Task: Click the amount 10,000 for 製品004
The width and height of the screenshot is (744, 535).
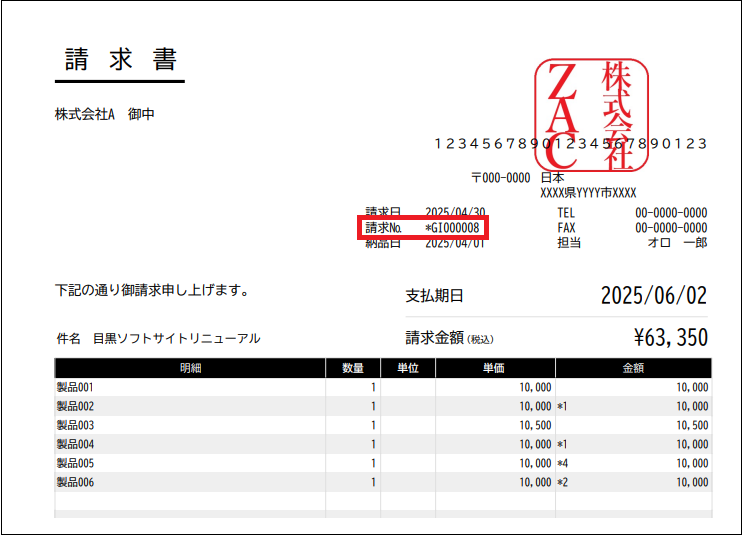Action: [x=692, y=444]
